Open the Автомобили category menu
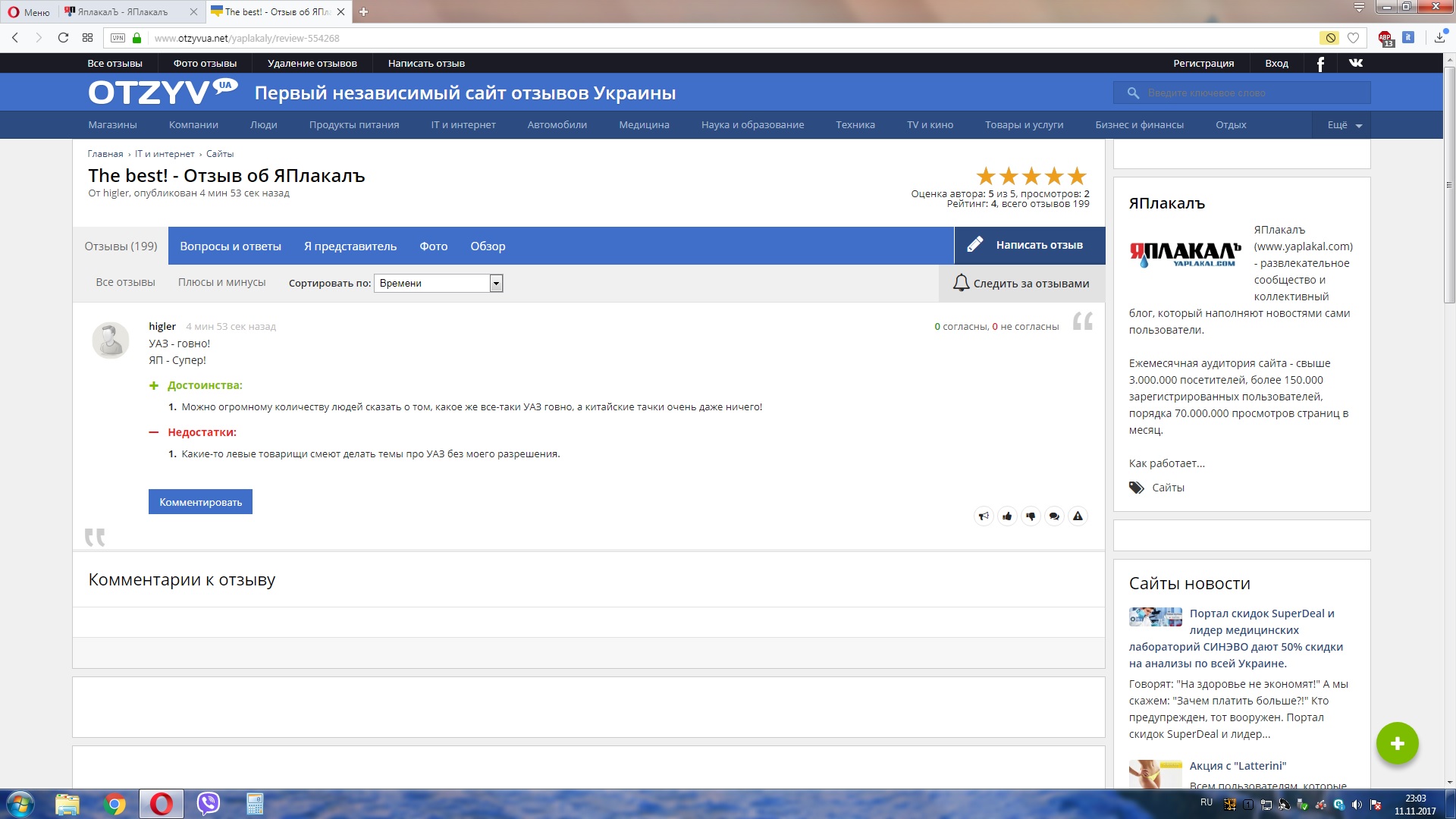The width and height of the screenshot is (1456, 819). 557,125
